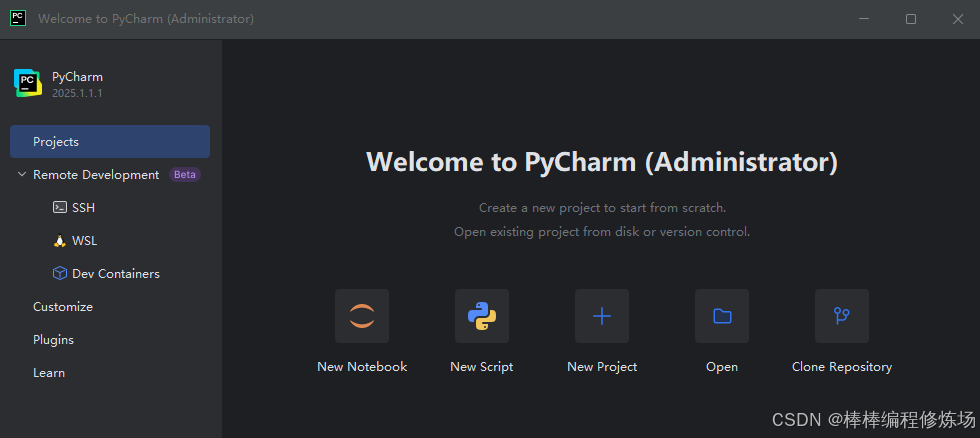Click the SSH terminal icon
Image resolution: width=980 pixels, height=438 pixels.
click(60, 207)
